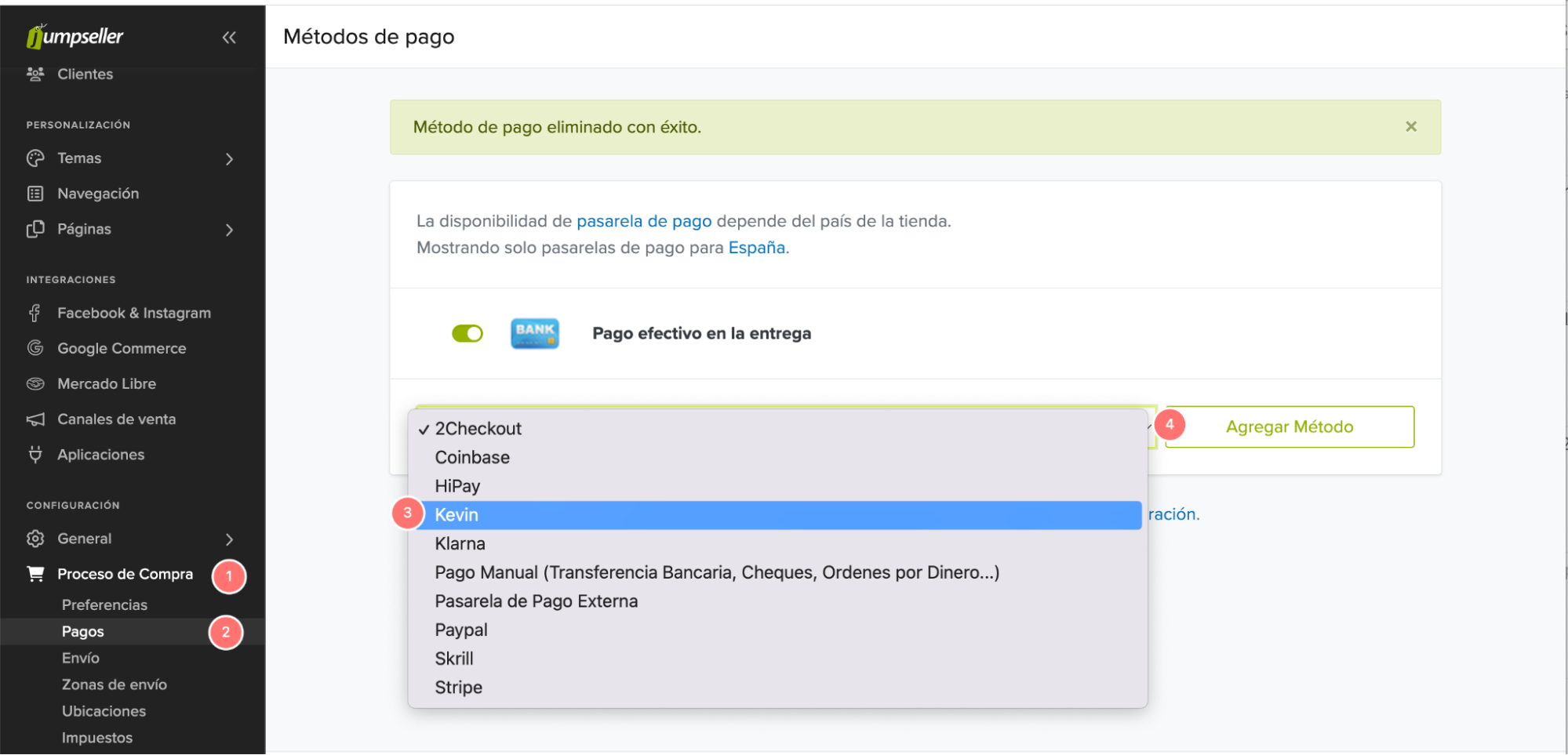Open Impuestos submenu item
1568x755 pixels.
[97, 739]
